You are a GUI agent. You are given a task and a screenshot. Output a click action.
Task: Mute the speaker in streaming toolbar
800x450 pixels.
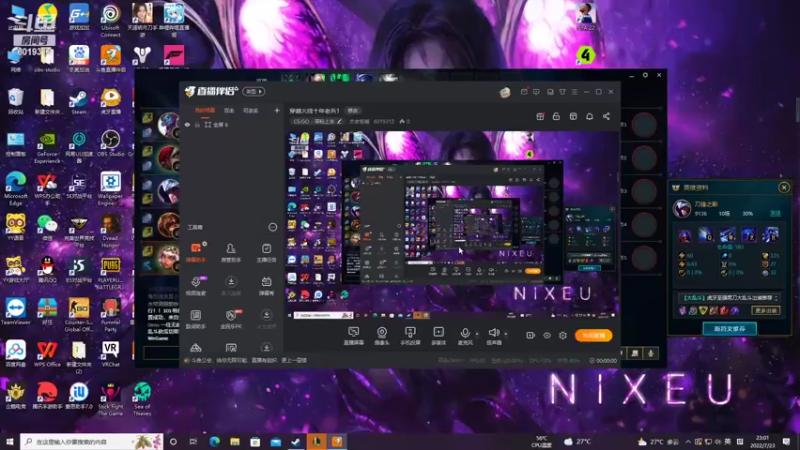click(x=493, y=336)
